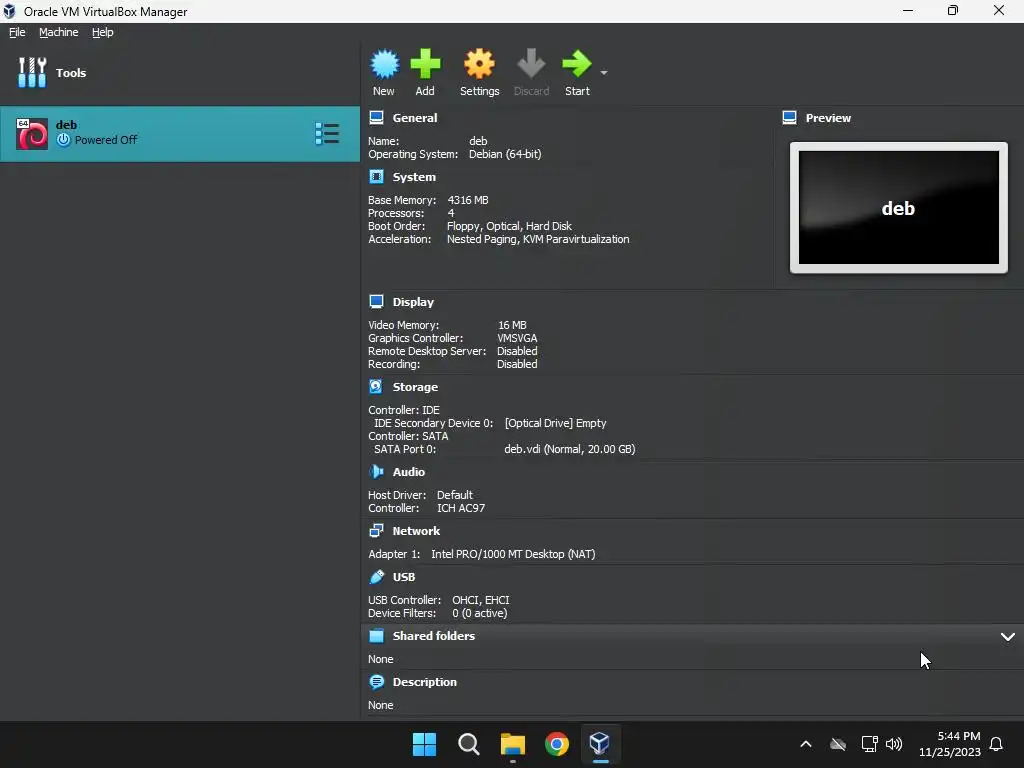Click 'ICH AC97' audio controller value
Viewport: 1024px width, 768px height.
[x=461, y=508]
